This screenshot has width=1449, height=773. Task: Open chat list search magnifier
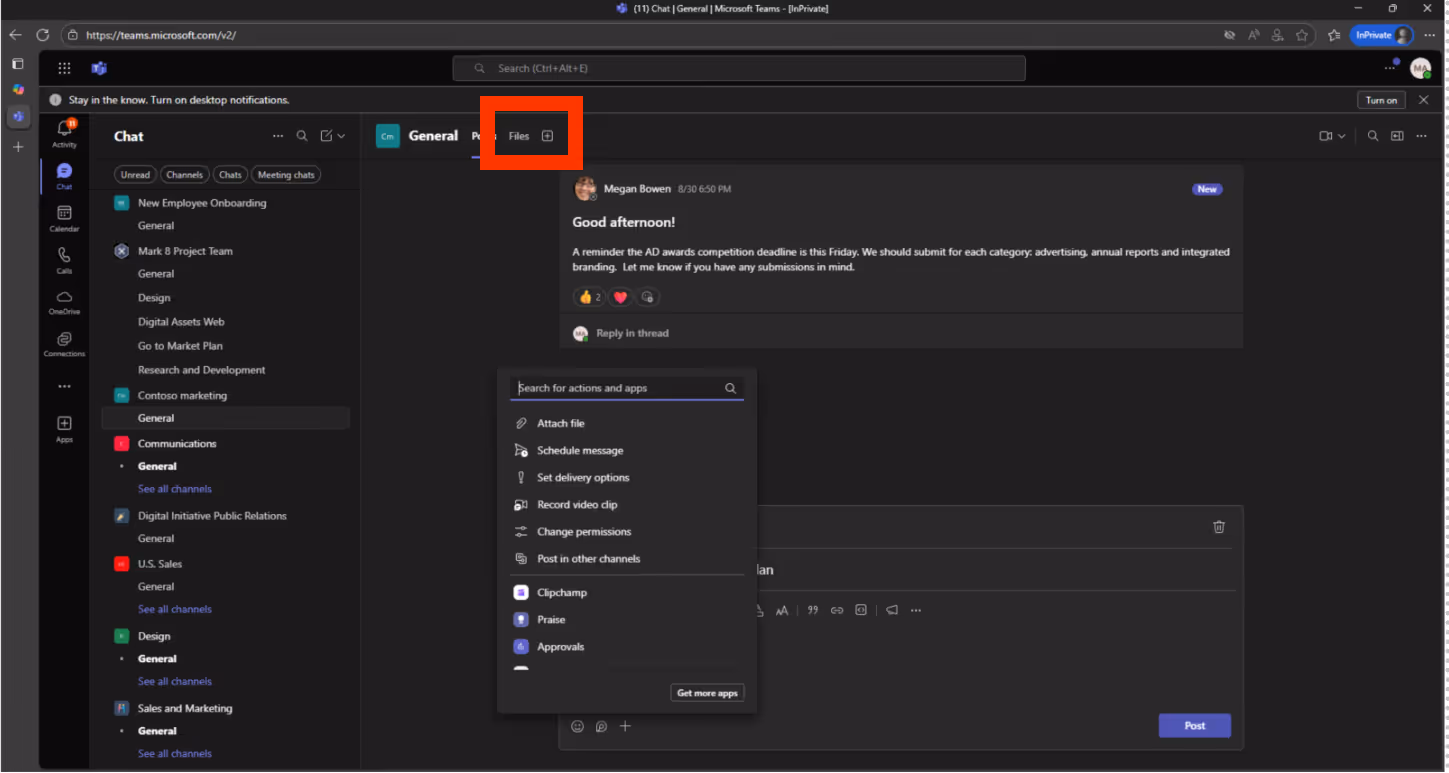pyautogui.click(x=302, y=136)
